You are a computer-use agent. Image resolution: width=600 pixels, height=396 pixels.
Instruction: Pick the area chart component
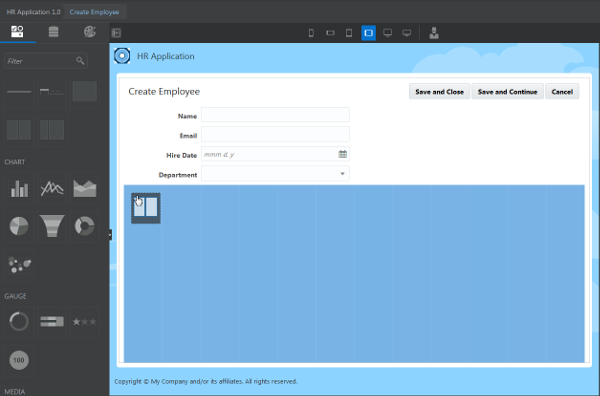click(85, 188)
